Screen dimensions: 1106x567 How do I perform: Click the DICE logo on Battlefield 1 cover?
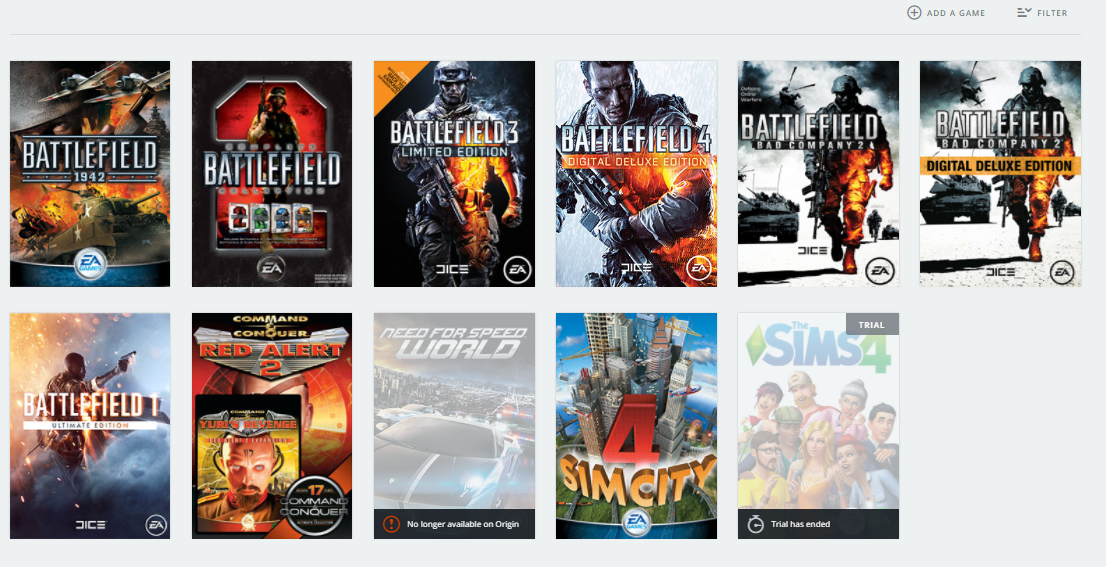[91, 525]
